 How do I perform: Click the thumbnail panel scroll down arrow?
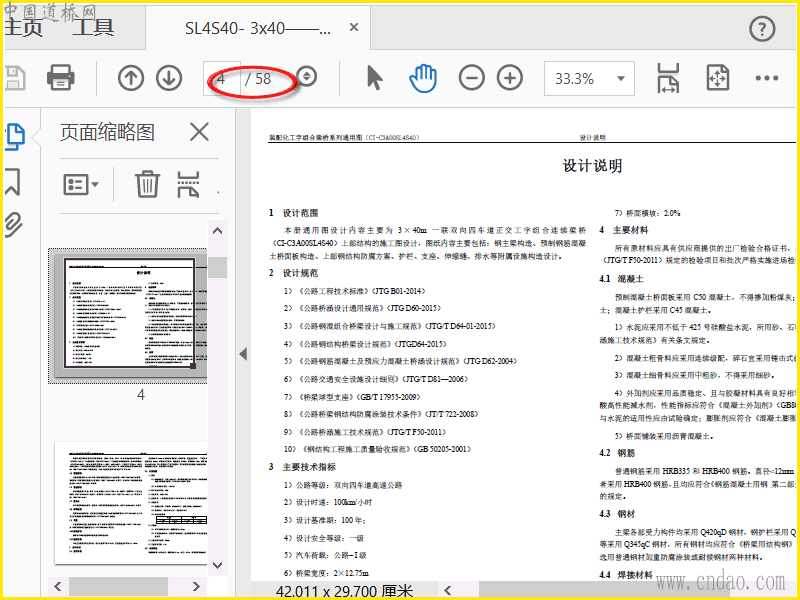coord(217,565)
